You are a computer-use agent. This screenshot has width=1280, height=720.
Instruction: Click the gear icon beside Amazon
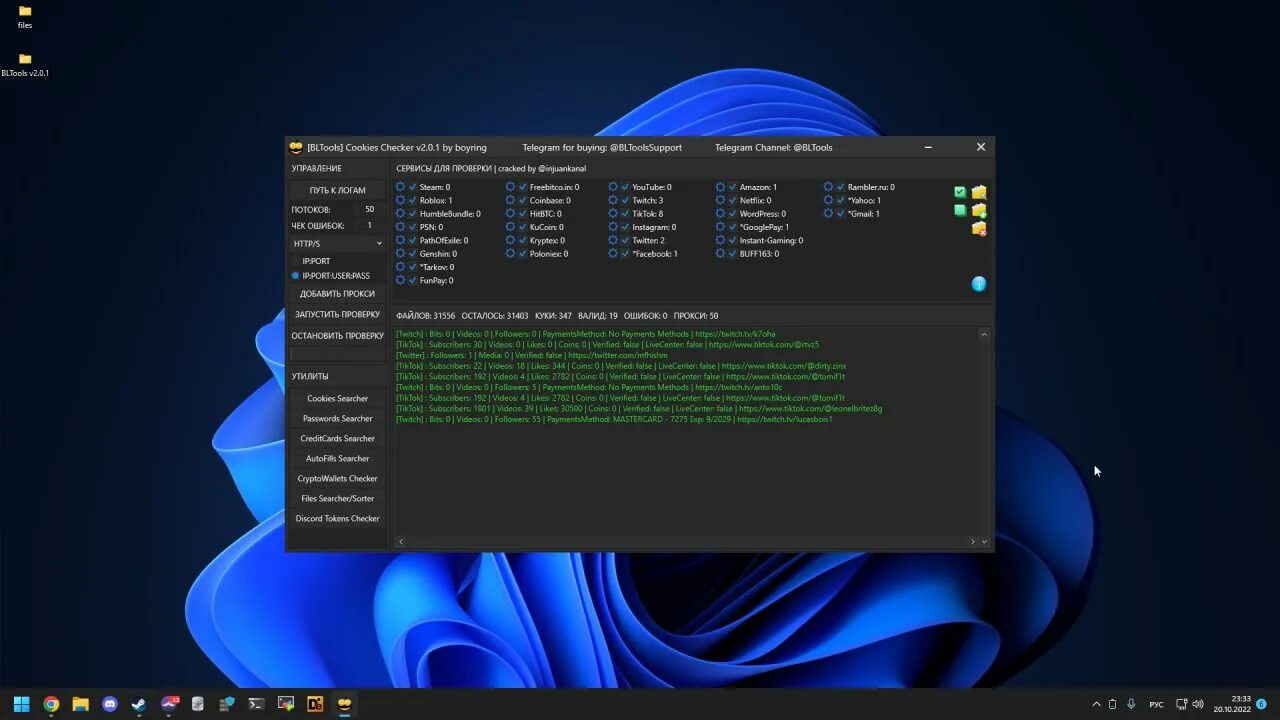(720, 187)
